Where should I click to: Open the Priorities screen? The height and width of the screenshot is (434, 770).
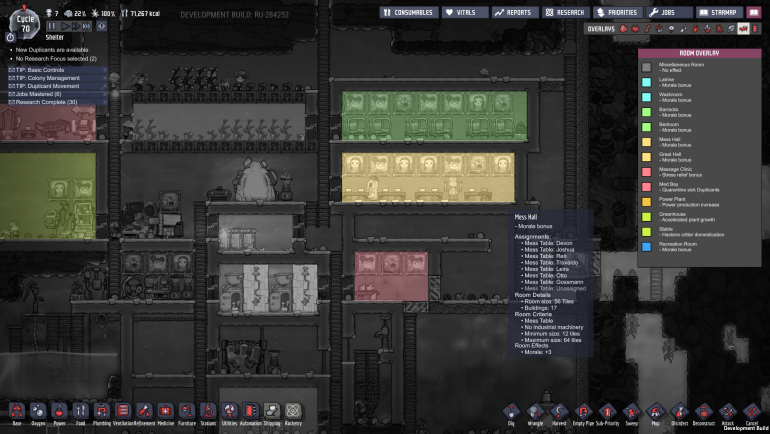pyautogui.click(x=617, y=12)
